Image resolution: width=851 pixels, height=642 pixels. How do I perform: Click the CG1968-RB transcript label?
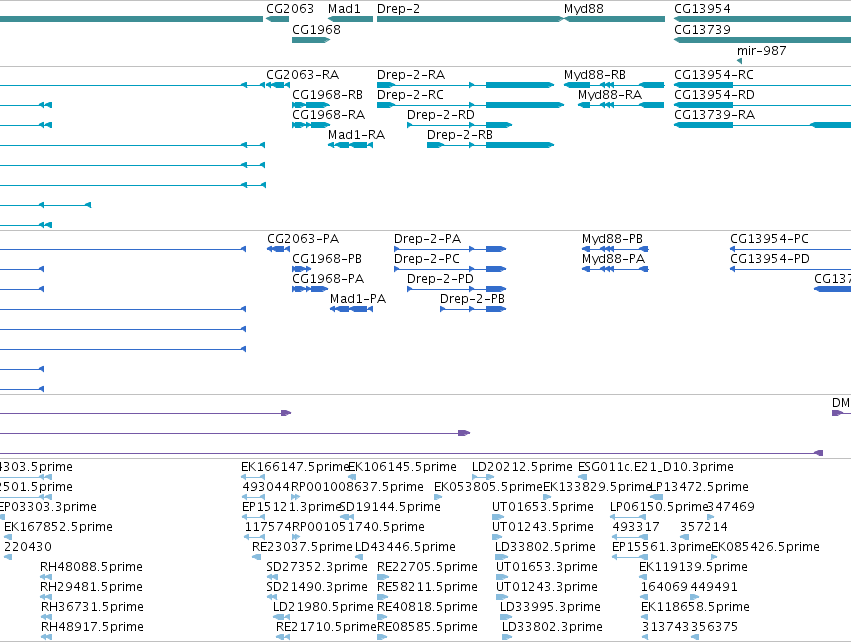click(x=327, y=95)
